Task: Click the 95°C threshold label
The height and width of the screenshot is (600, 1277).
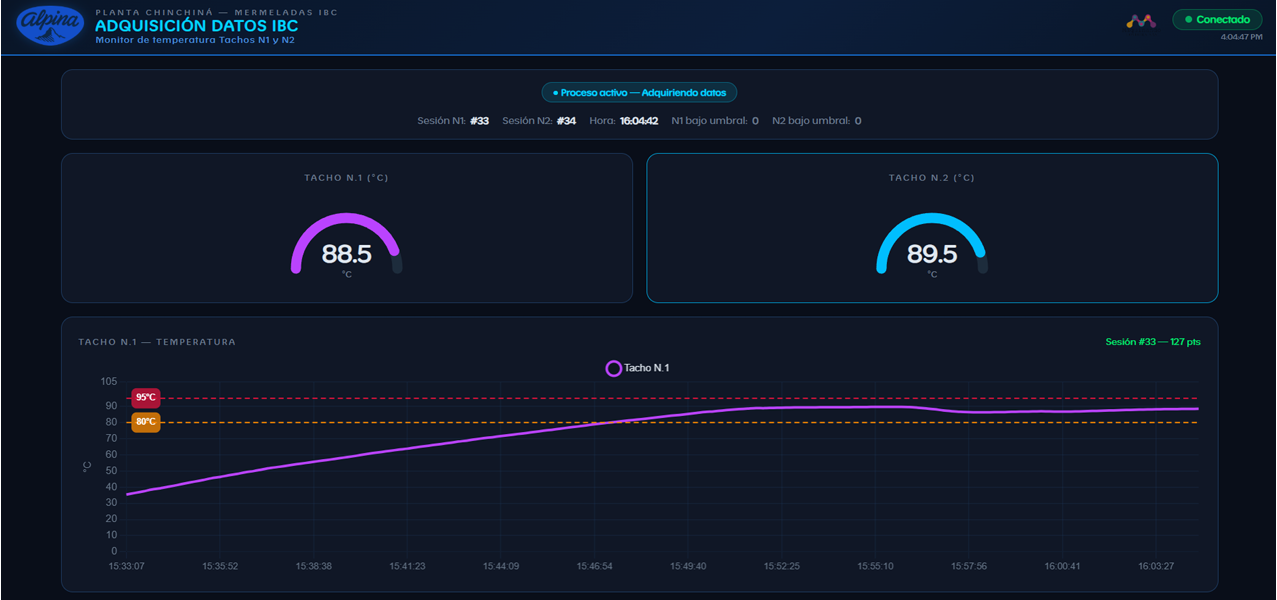Action: click(145, 398)
